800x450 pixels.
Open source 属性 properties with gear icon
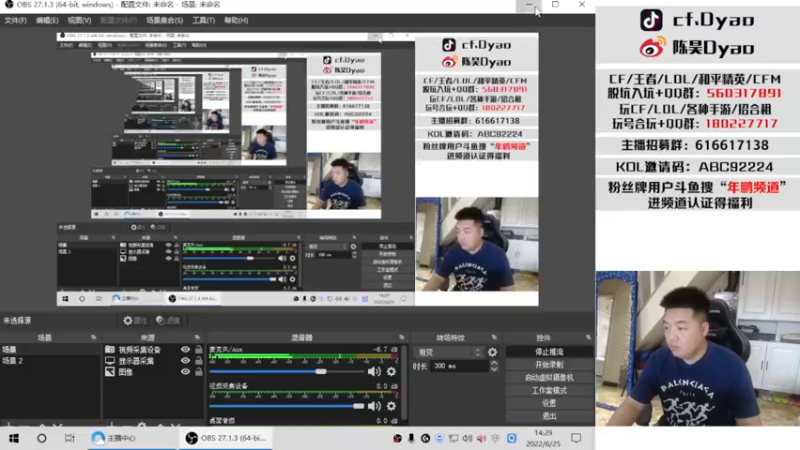pos(135,320)
